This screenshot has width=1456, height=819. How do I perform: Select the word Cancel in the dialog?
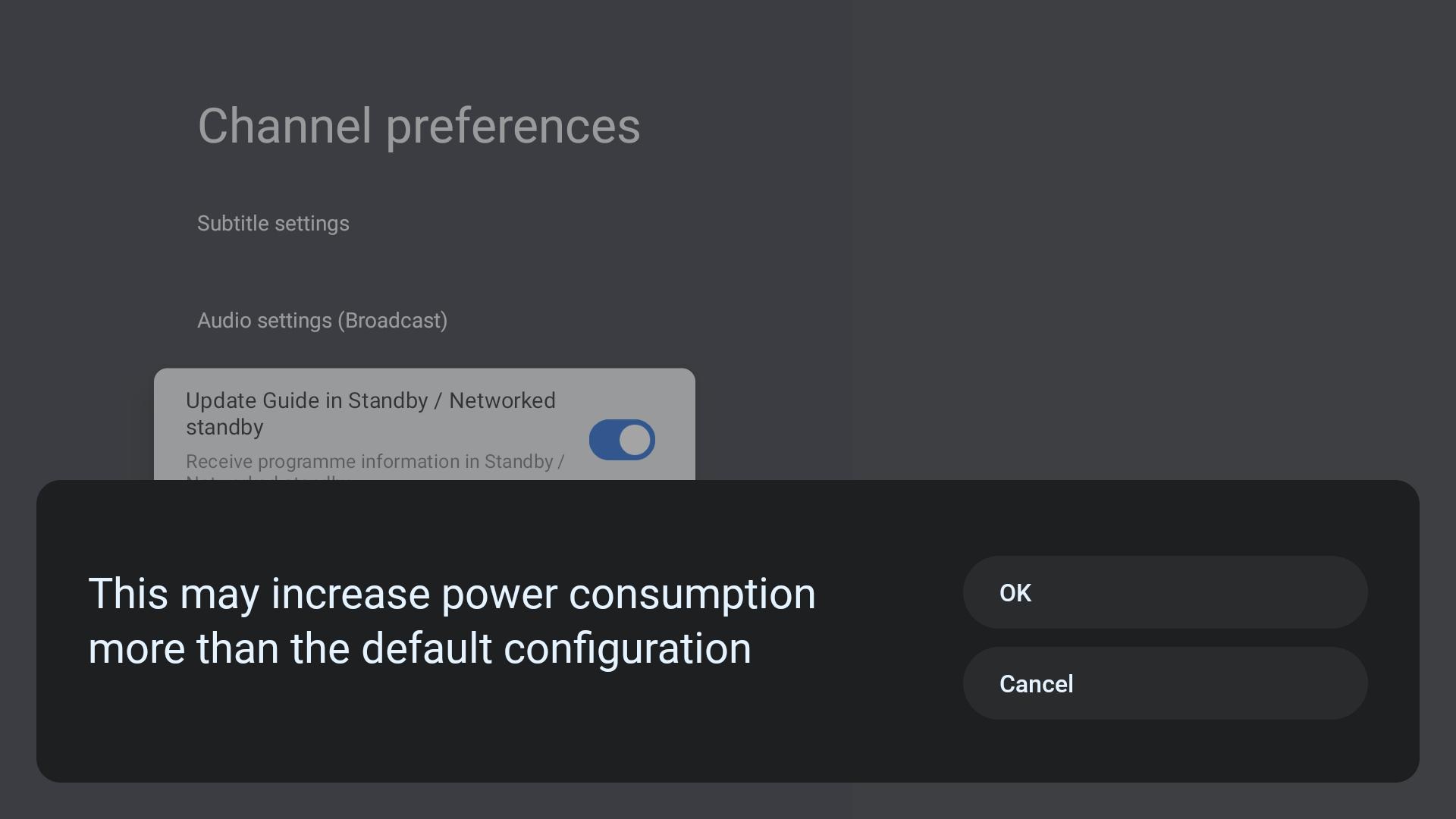[x=1036, y=684]
